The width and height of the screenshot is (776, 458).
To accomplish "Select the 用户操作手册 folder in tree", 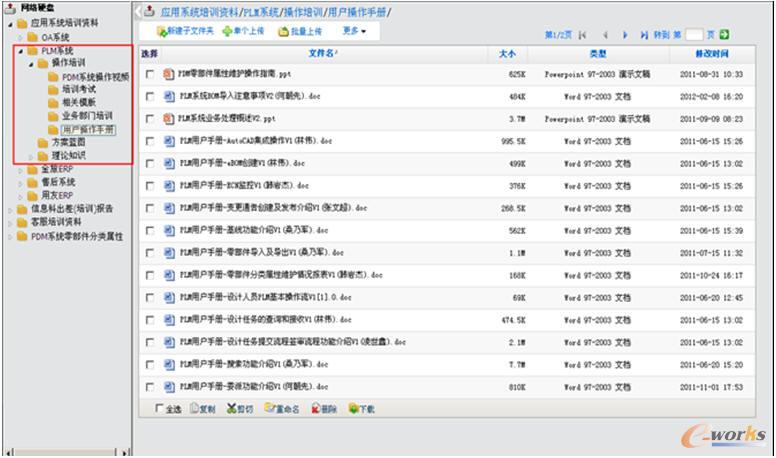I will tap(88, 130).
